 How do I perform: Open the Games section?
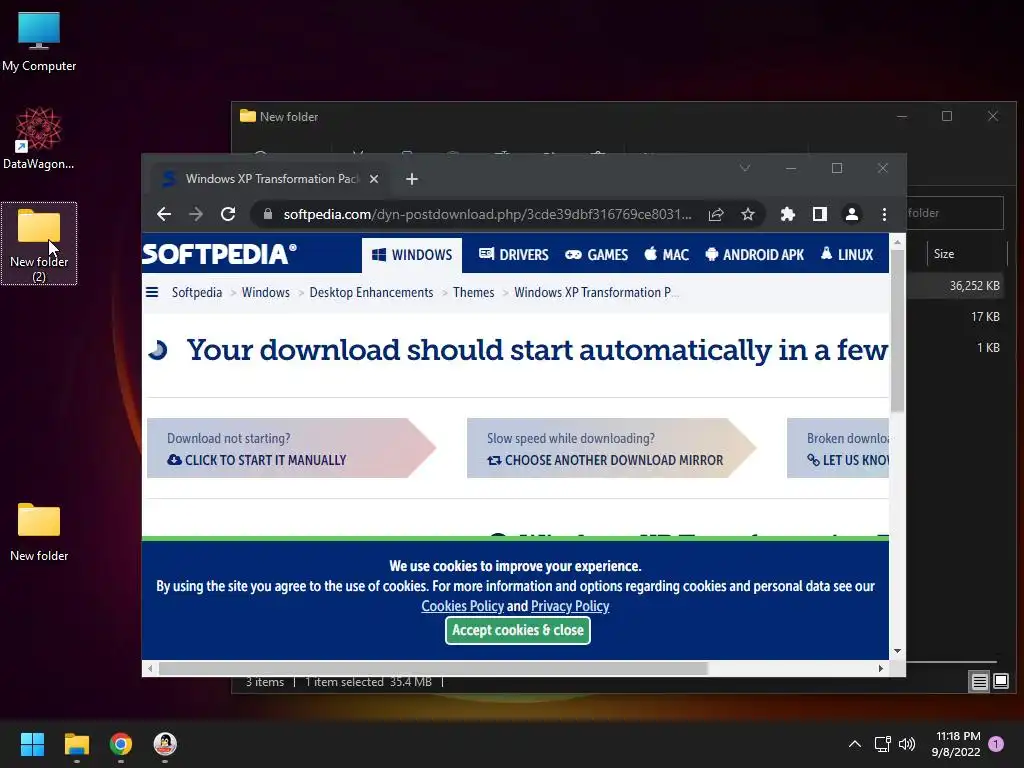pos(597,255)
